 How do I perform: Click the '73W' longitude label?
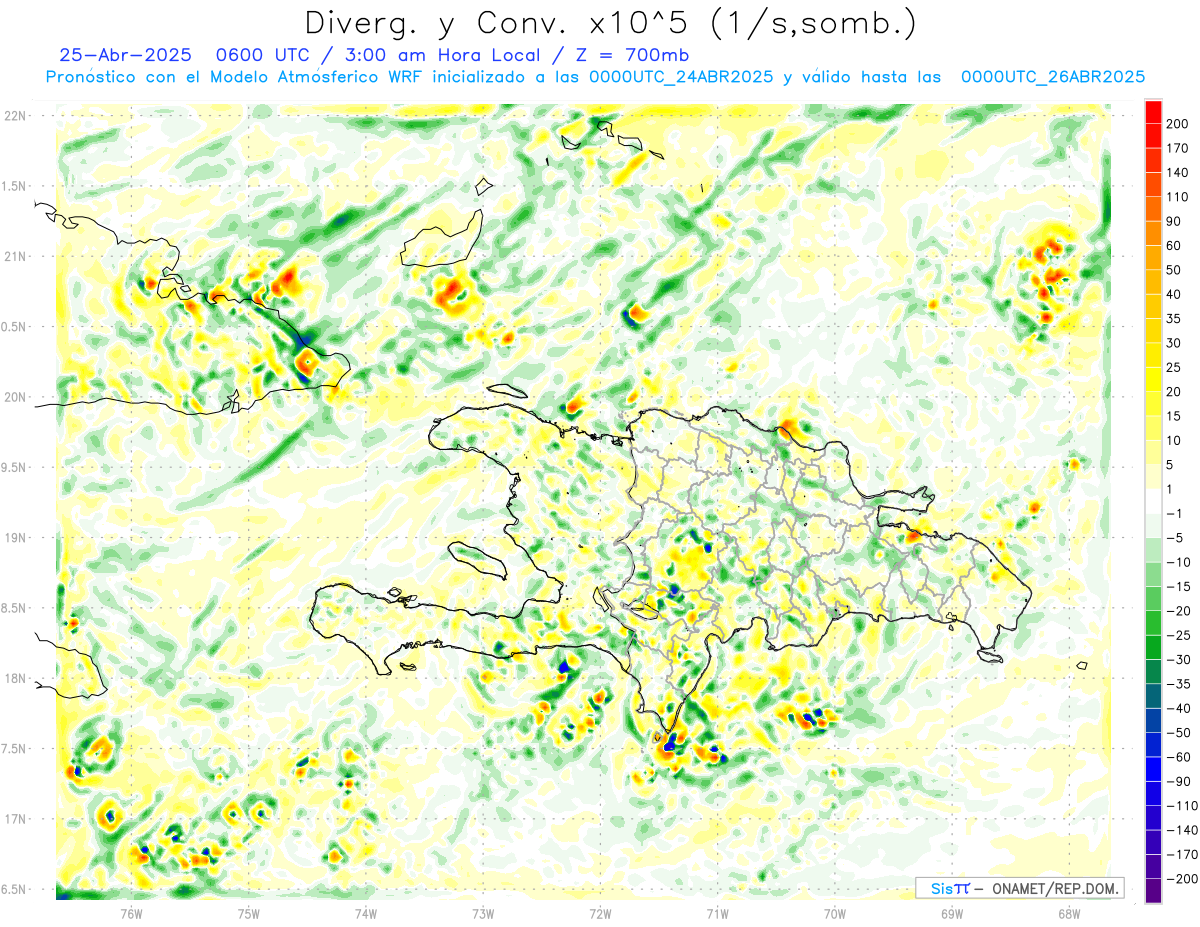483,912
